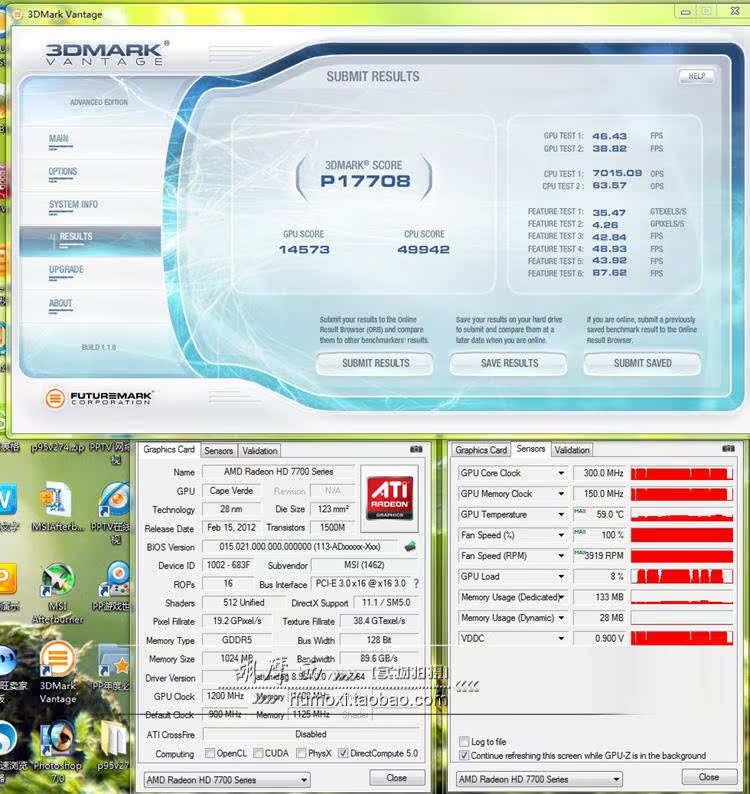Screen dimensions: 750x794
Task: Open the VDDC sensor dropdown
Action: pyautogui.click(x=561, y=639)
